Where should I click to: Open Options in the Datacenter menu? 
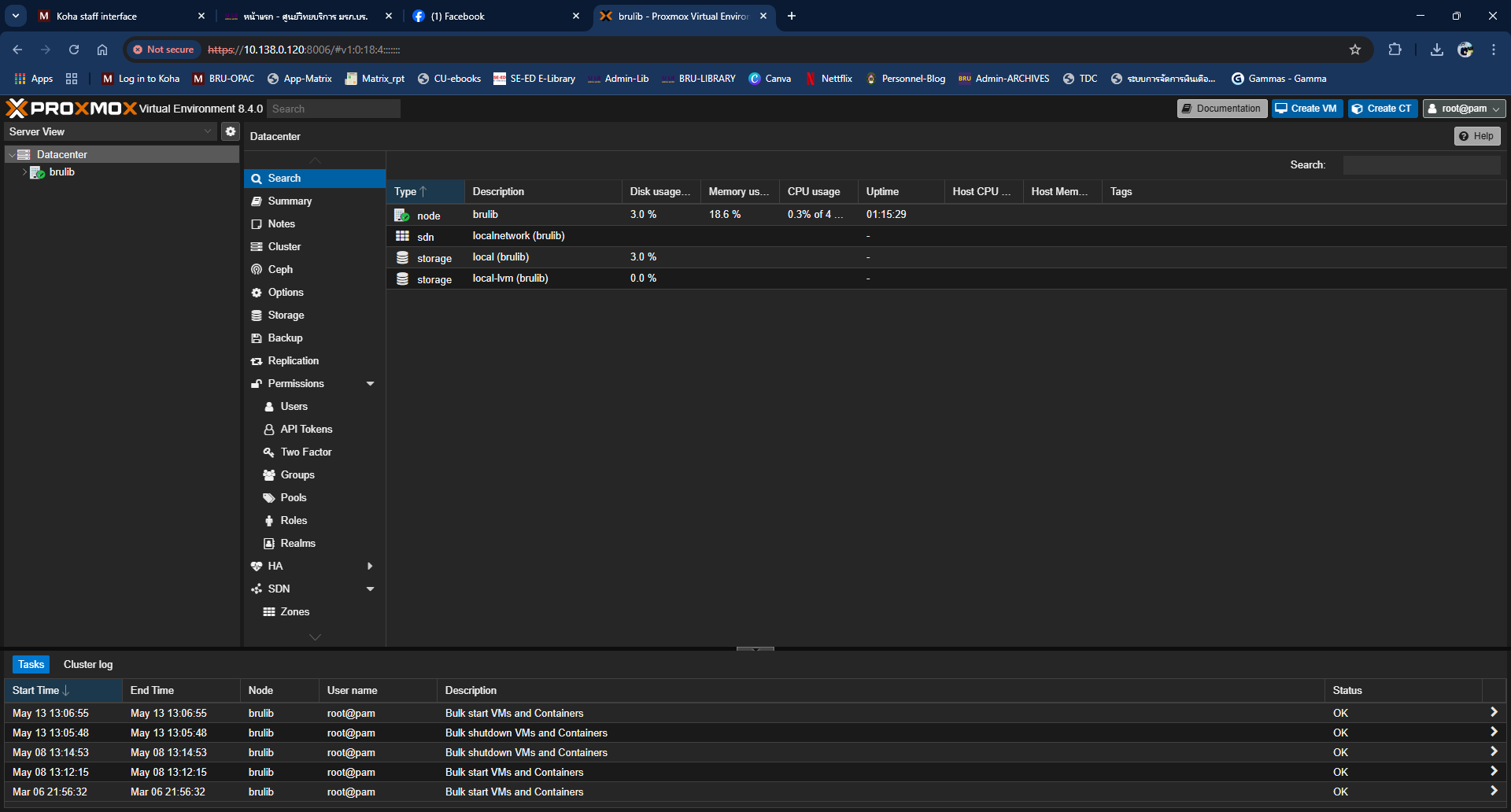coord(315,293)
